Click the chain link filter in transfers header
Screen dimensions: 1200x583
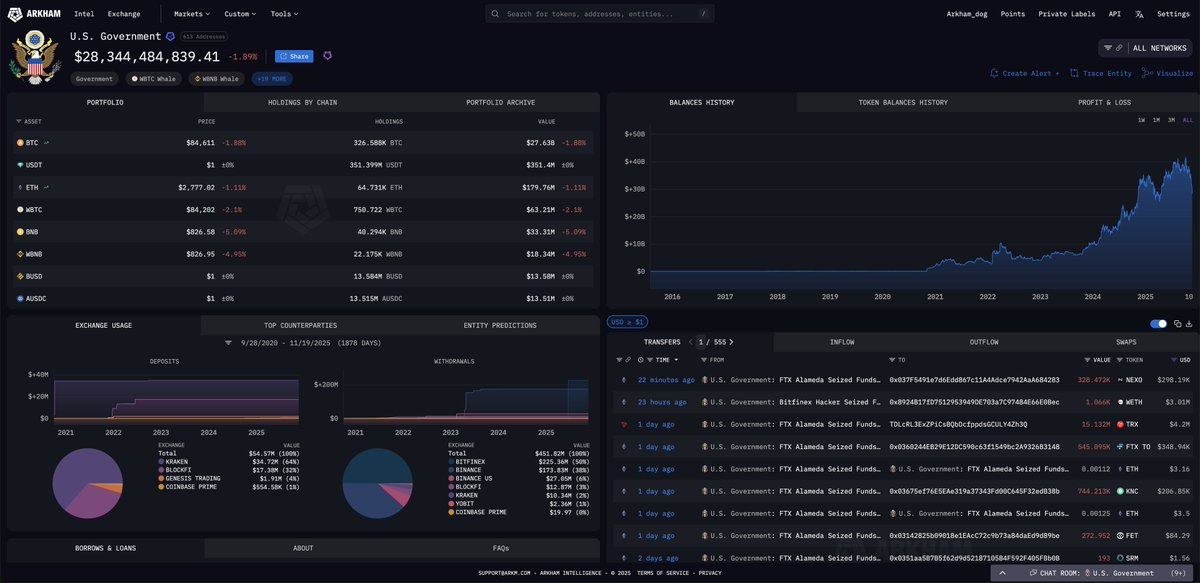pyautogui.click(x=628, y=359)
